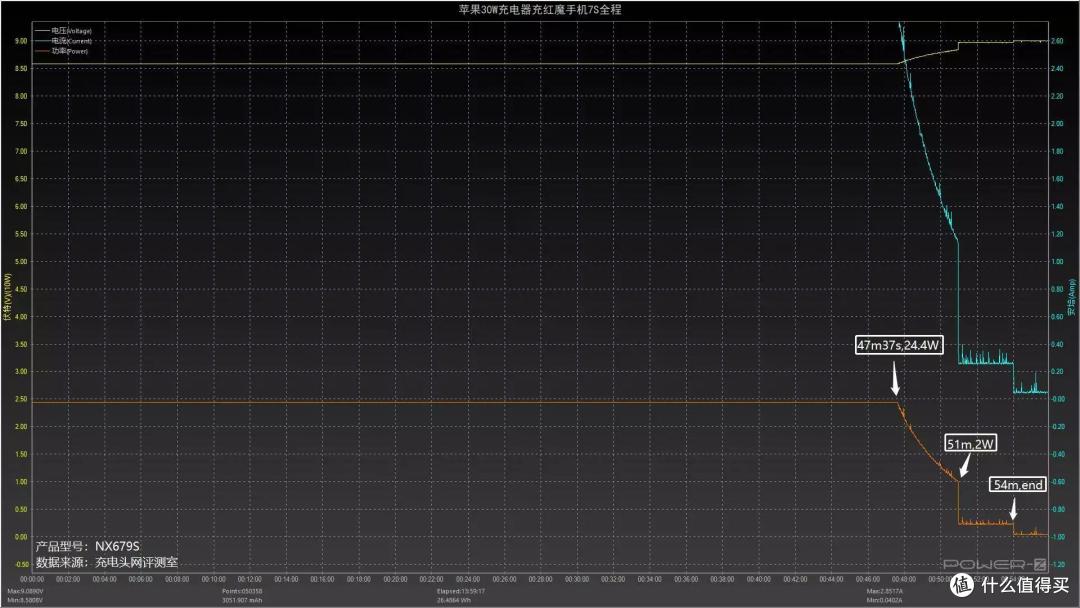Click the 电压(Voltage) legend entry
Screen dimensions: 1080x608
[x=63, y=31]
